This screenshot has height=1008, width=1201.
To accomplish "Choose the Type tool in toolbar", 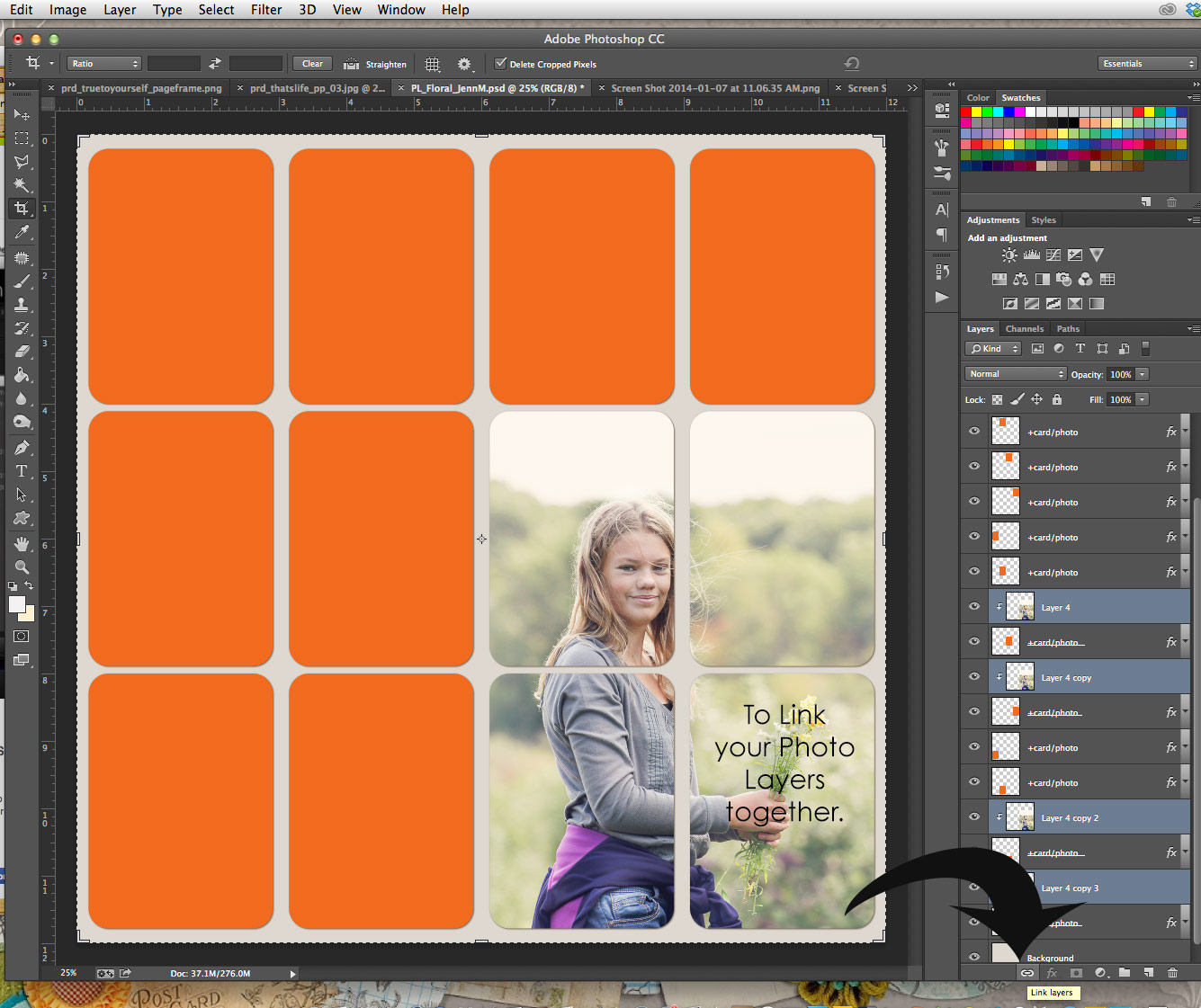I will point(22,471).
